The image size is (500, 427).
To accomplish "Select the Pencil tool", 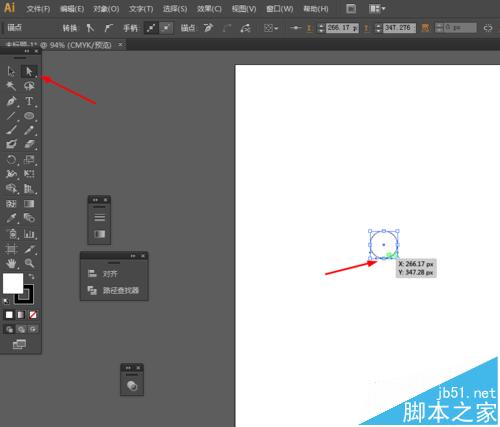I will [29, 130].
